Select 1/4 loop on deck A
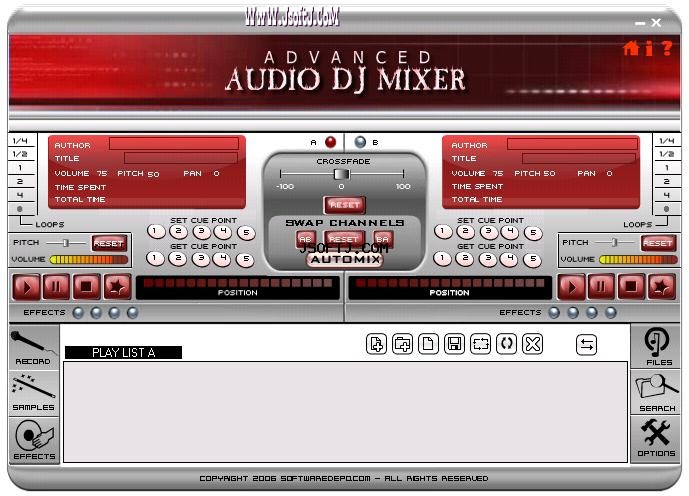The image size is (689, 496). tap(20, 141)
